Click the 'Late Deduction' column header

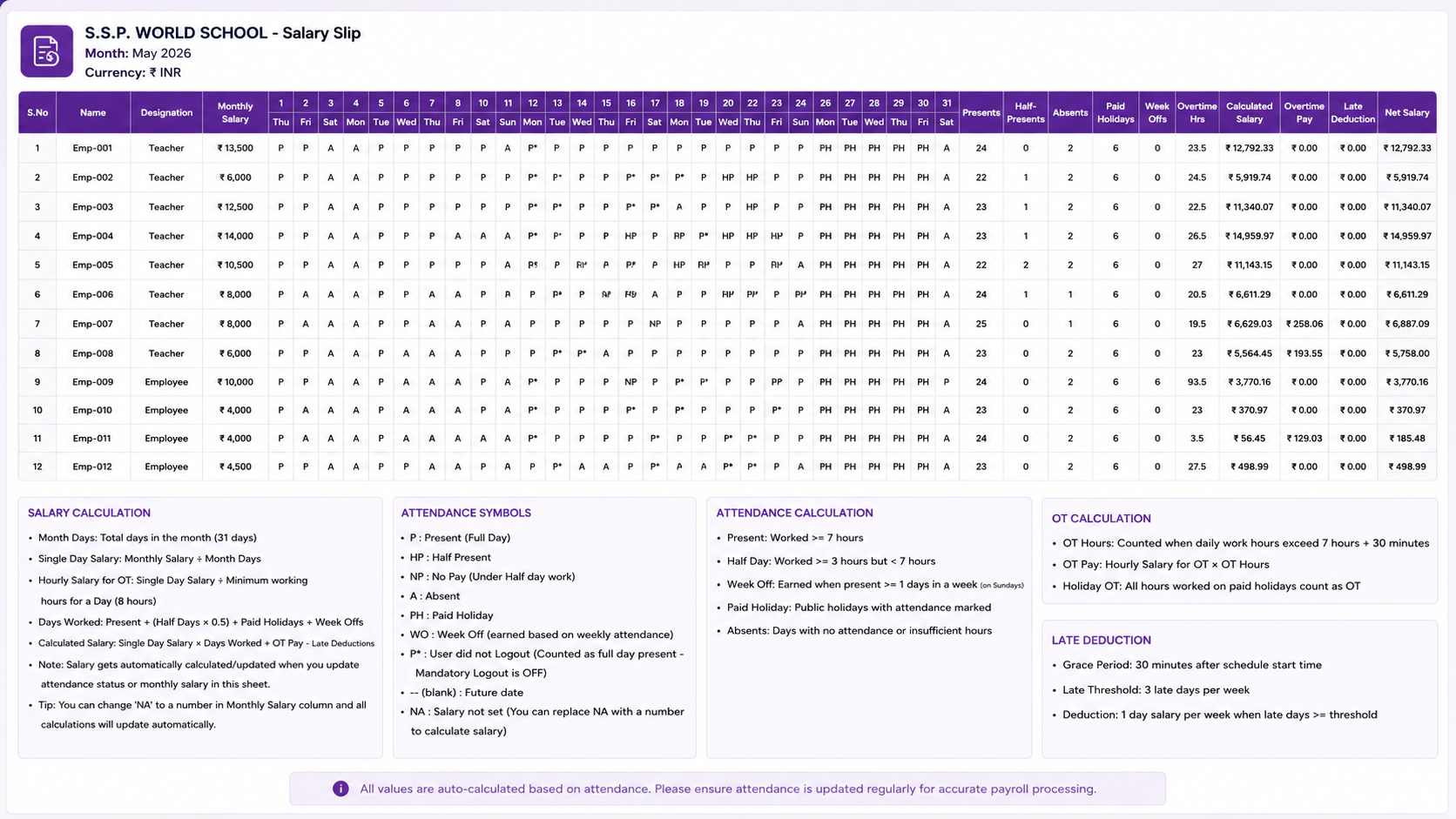click(1352, 112)
